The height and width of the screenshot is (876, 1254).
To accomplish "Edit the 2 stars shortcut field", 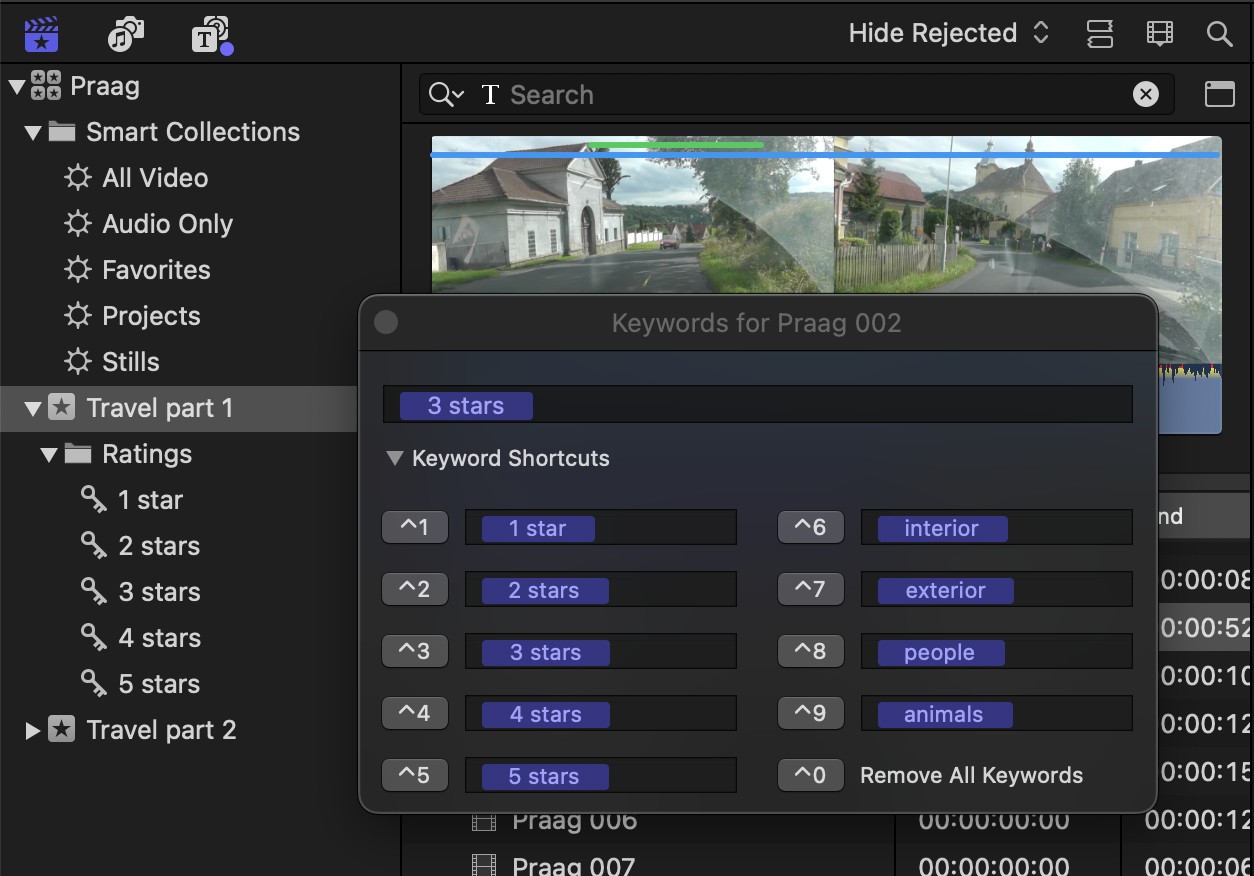I will pyautogui.click(x=601, y=589).
